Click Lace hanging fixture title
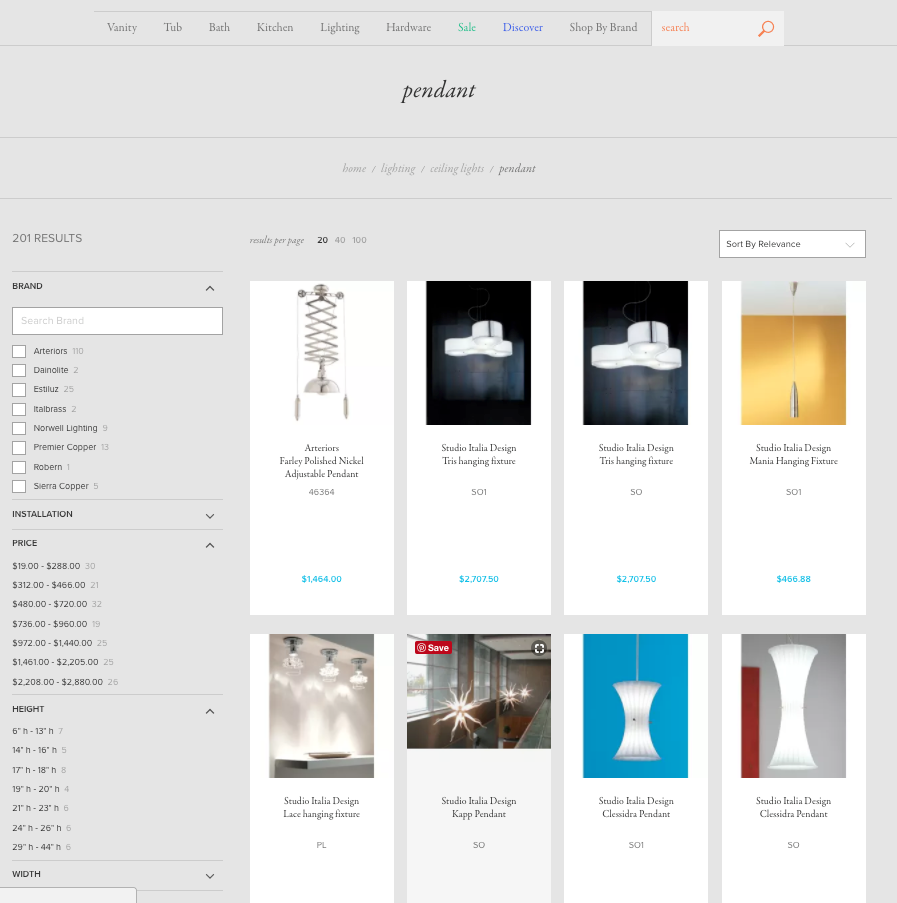The width and height of the screenshot is (897, 903). point(322,814)
